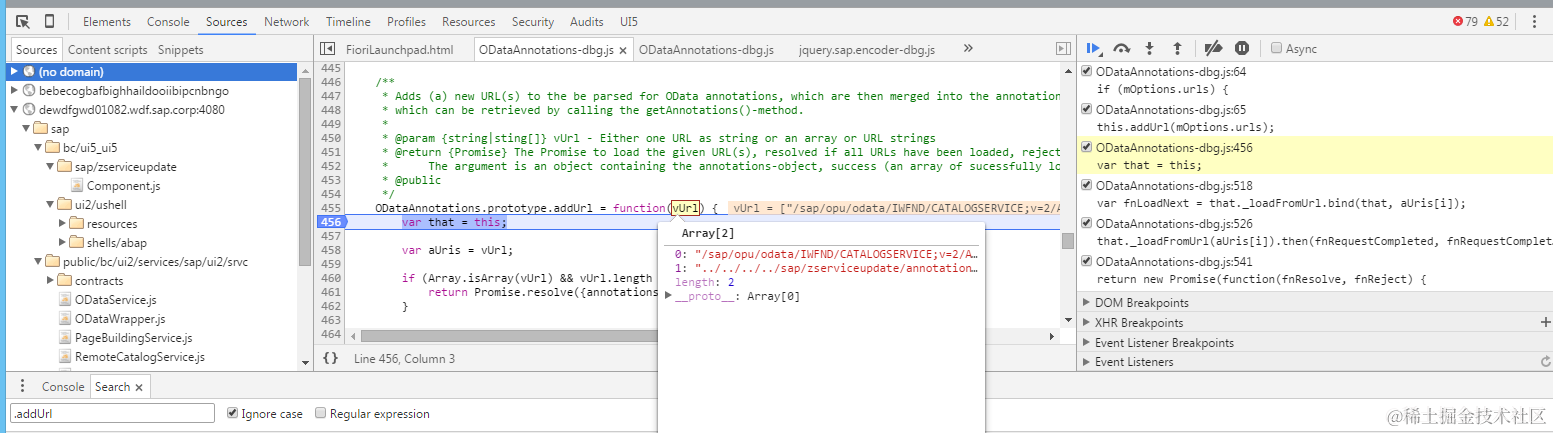Collapse the dewdfgwd01082.wdf.sap.corp:4080 node
1553x433 pixels.
[14, 110]
